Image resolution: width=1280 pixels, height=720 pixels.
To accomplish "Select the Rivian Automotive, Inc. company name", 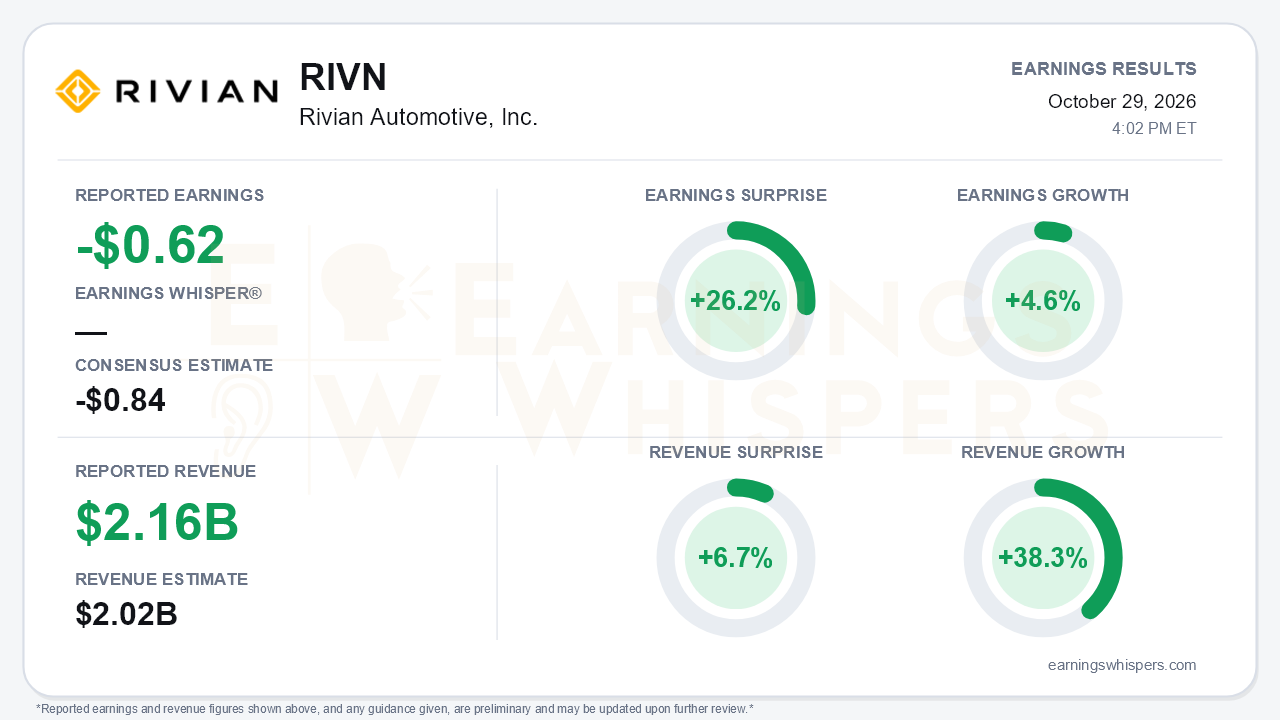I will 418,117.
